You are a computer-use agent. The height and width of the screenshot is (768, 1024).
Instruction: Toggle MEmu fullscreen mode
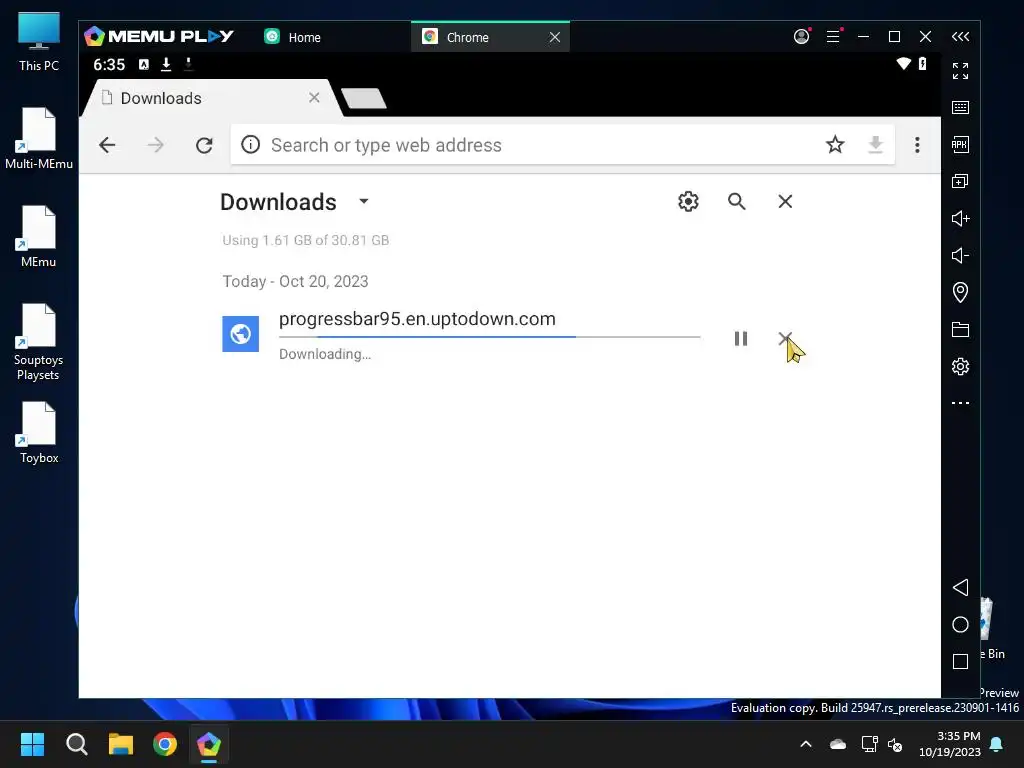click(x=960, y=71)
